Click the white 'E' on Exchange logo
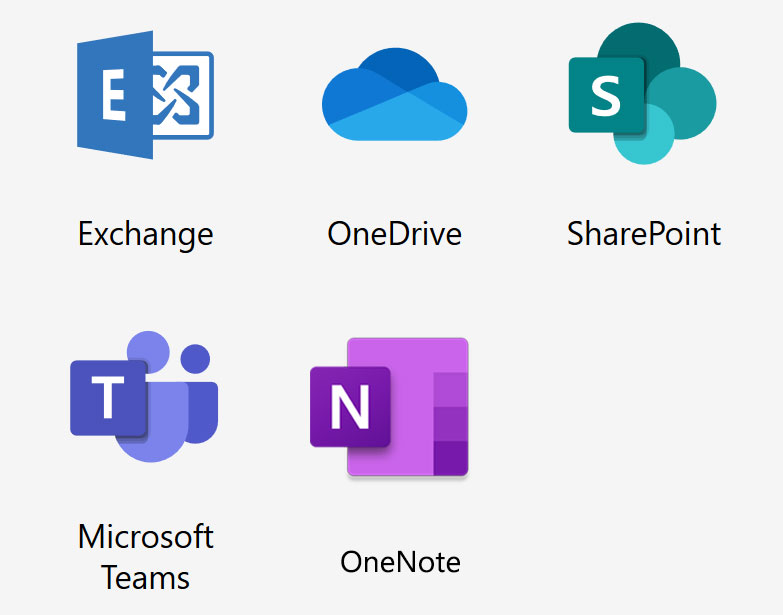 point(112,95)
